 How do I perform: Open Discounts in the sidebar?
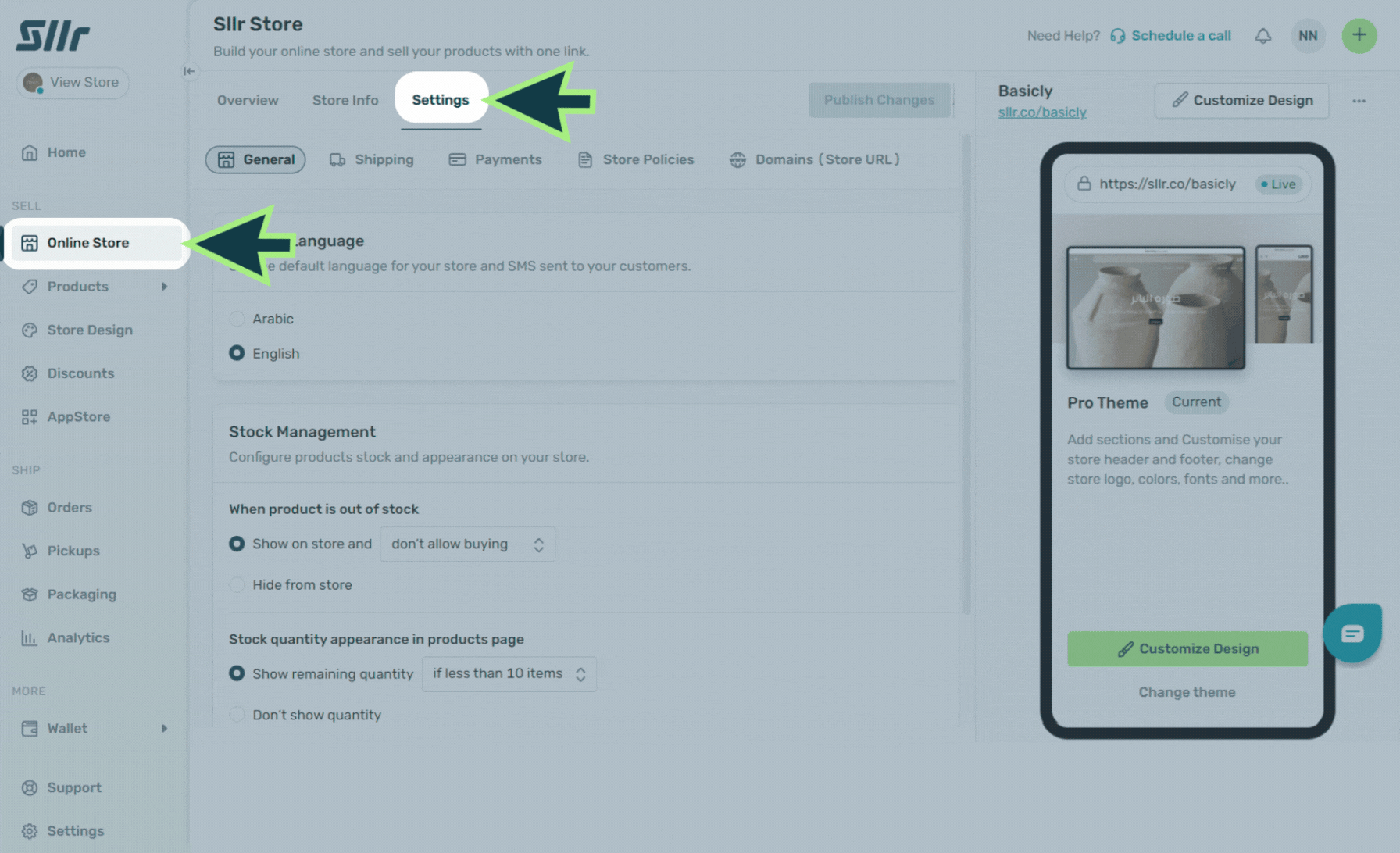pos(80,373)
